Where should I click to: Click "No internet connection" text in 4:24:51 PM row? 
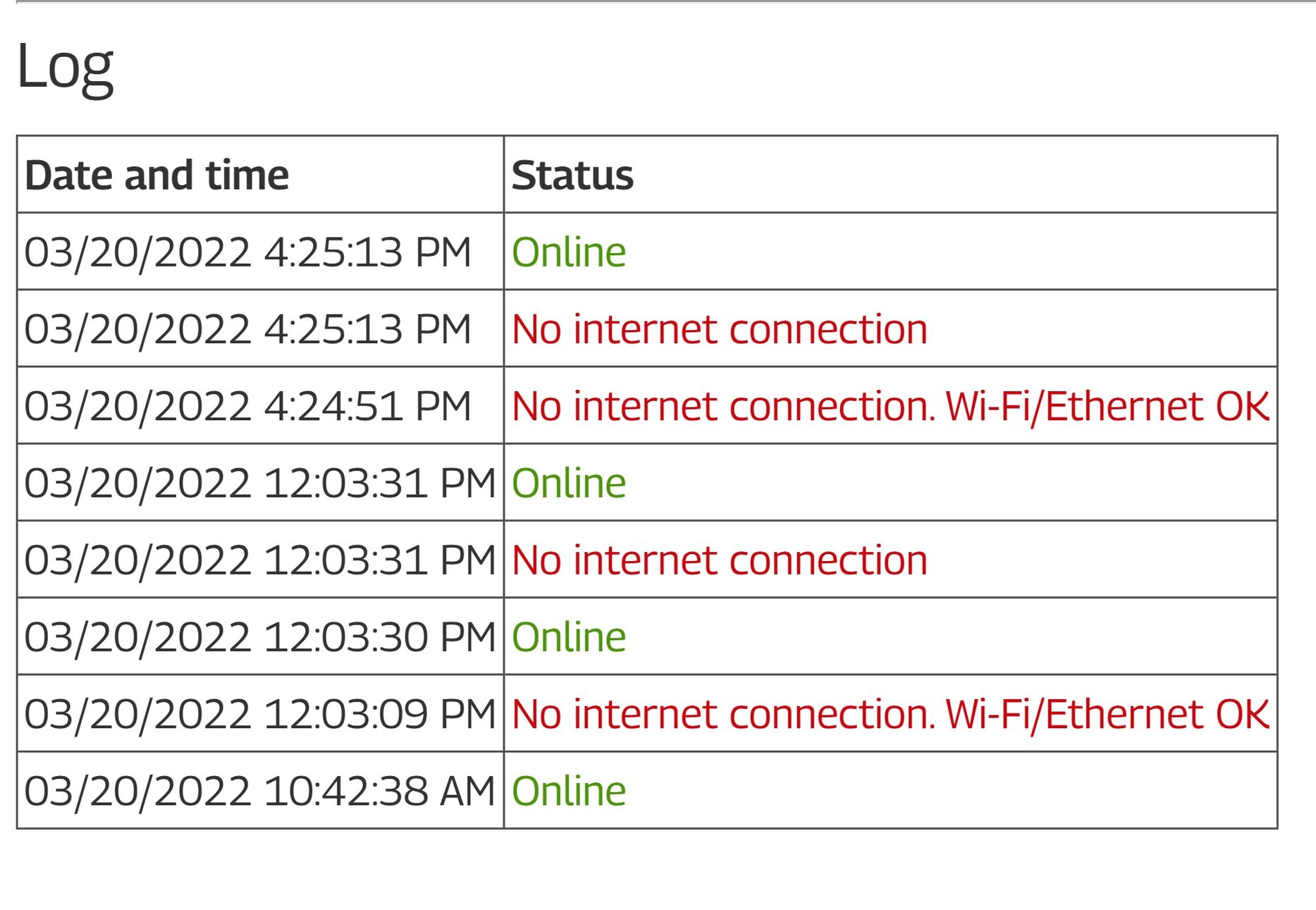[x=722, y=406]
